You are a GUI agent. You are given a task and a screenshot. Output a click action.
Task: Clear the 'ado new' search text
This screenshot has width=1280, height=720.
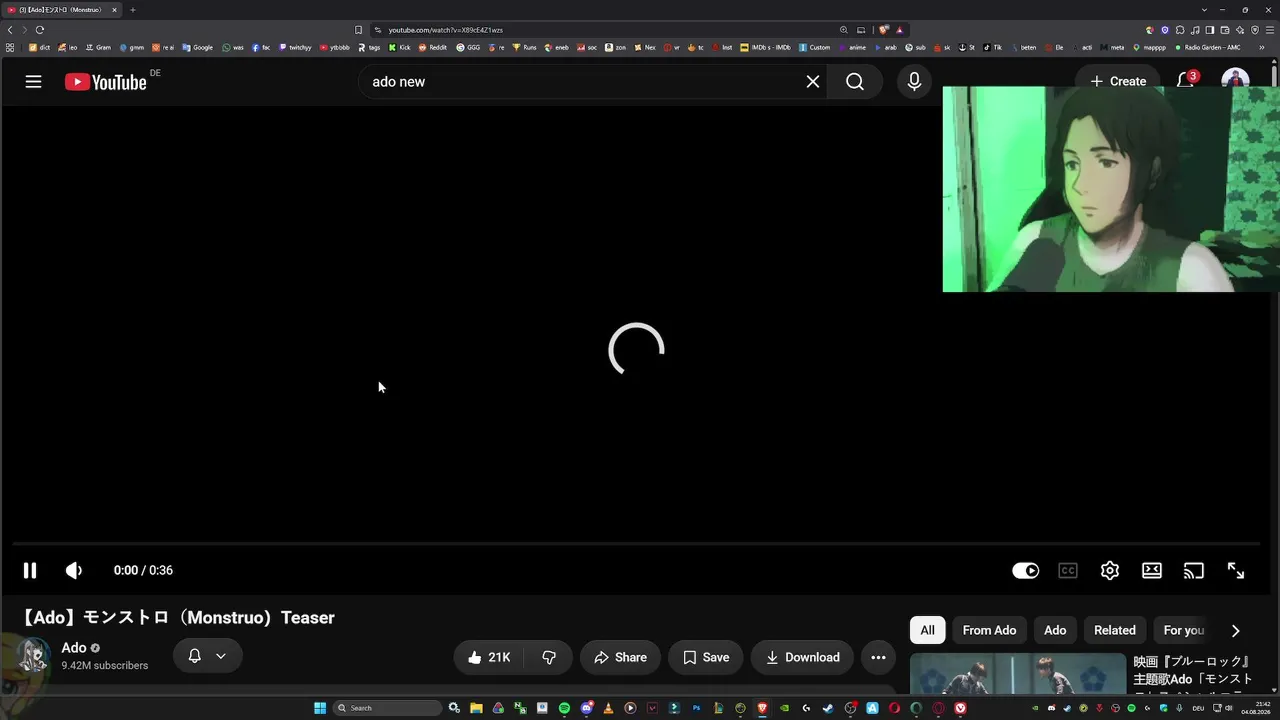tap(813, 82)
